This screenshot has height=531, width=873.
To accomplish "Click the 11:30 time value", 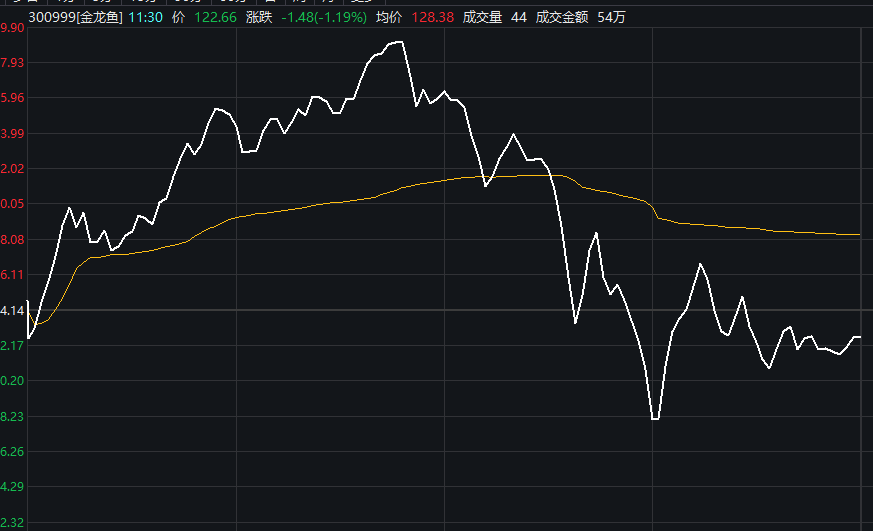I will [145, 17].
